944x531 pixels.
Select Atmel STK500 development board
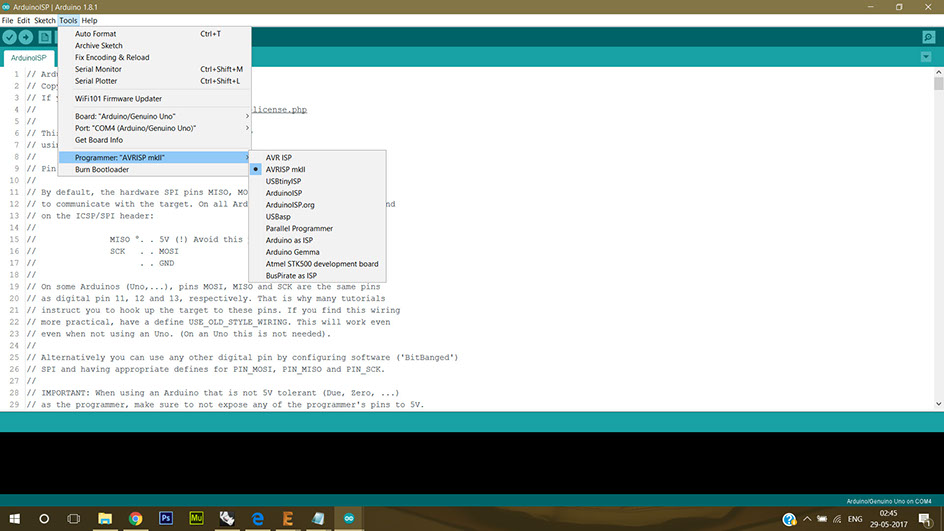(x=317, y=264)
